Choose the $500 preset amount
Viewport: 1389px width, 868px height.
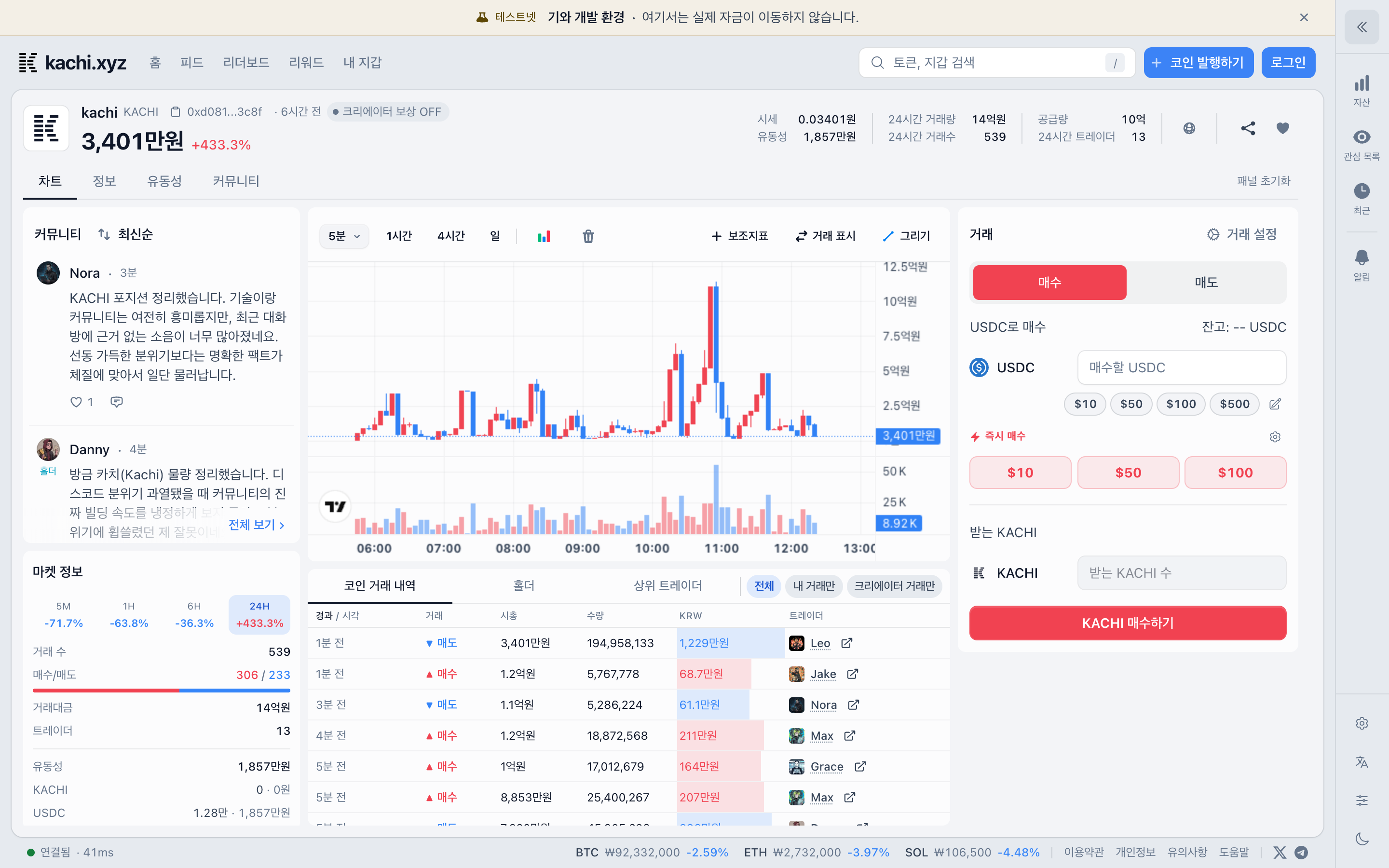coord(1234,404)
